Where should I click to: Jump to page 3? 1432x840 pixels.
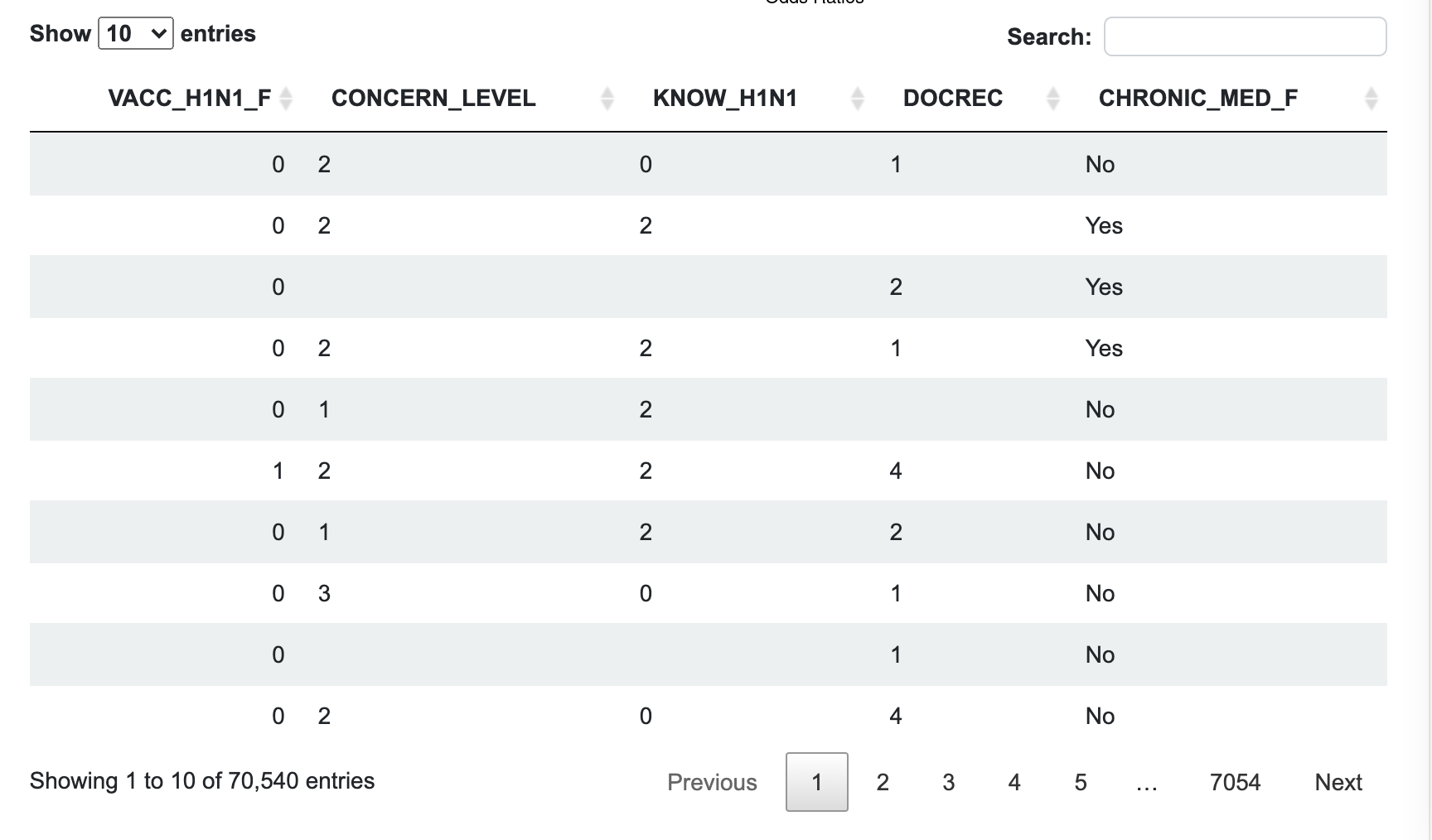tap(949, 782)
